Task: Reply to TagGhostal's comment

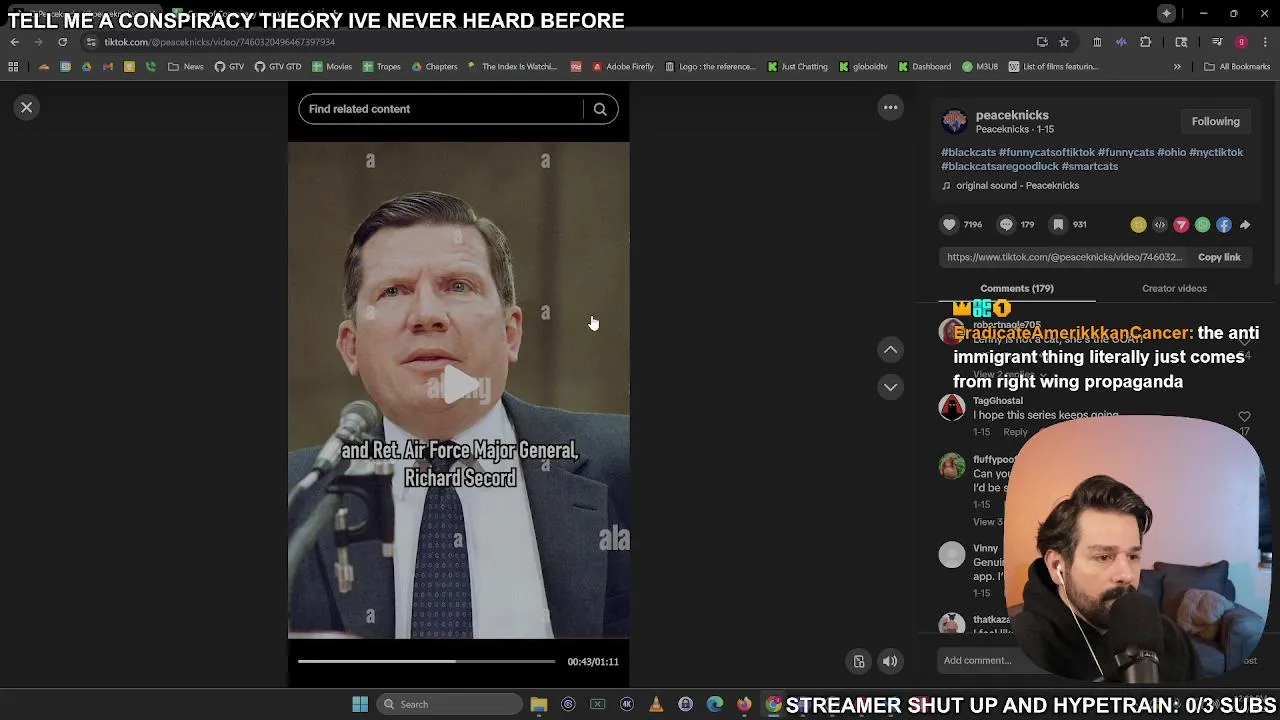Action: tap(1015, 432)
